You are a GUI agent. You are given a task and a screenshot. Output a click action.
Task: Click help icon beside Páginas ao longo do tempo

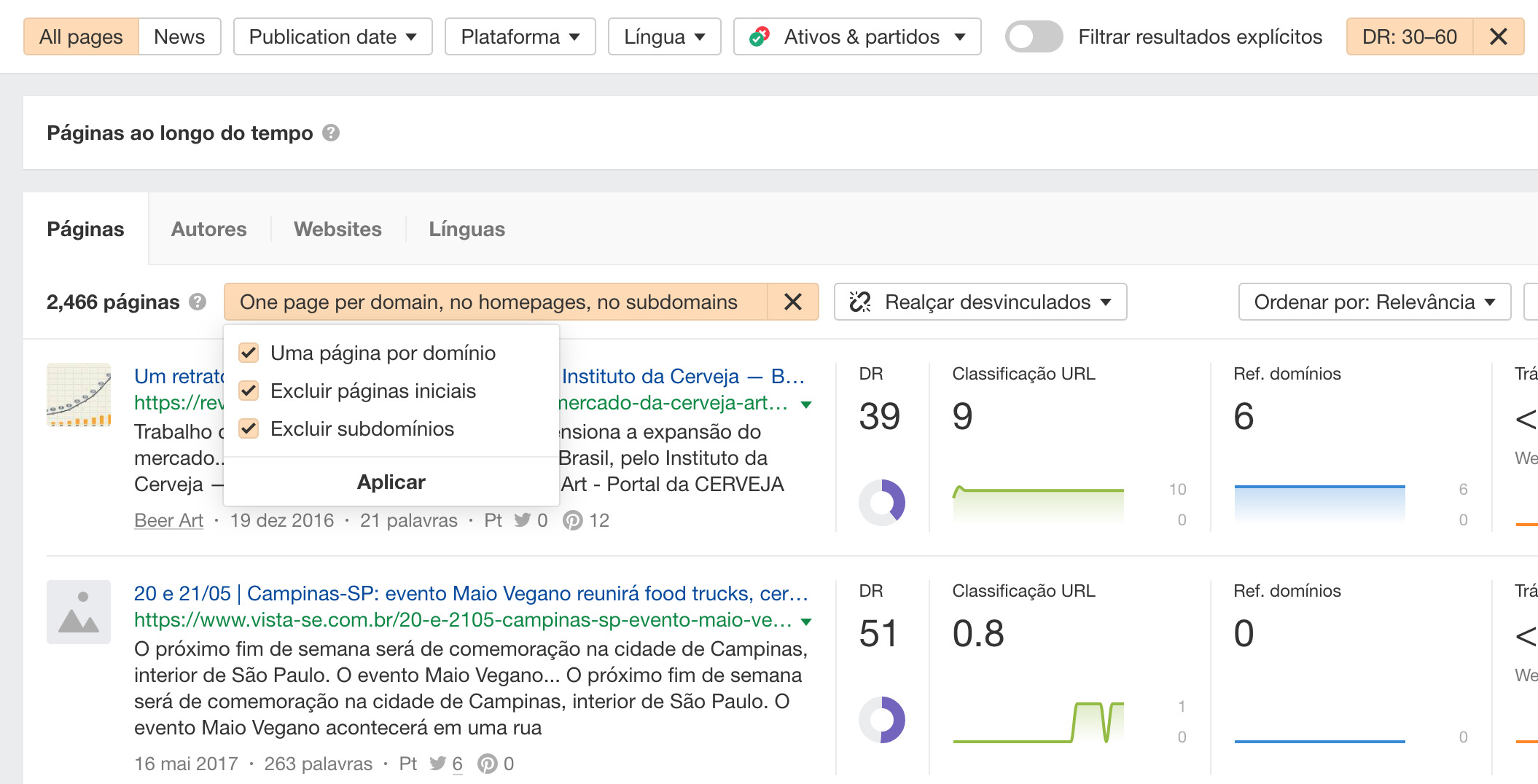pyautogui.click(x=331, y=133)
